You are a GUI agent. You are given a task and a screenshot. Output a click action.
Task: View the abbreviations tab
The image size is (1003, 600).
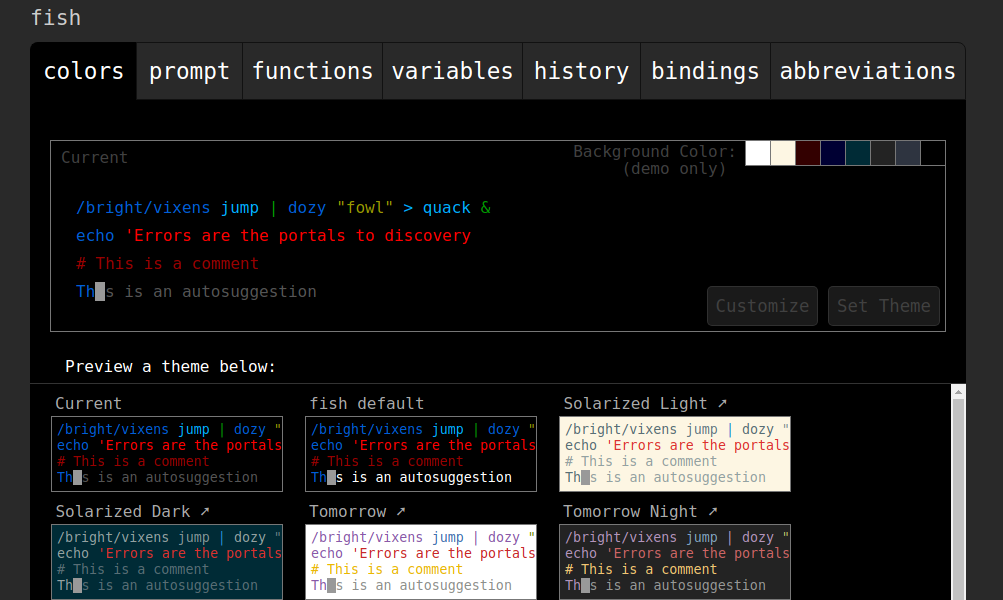click(x=867, y=72)
